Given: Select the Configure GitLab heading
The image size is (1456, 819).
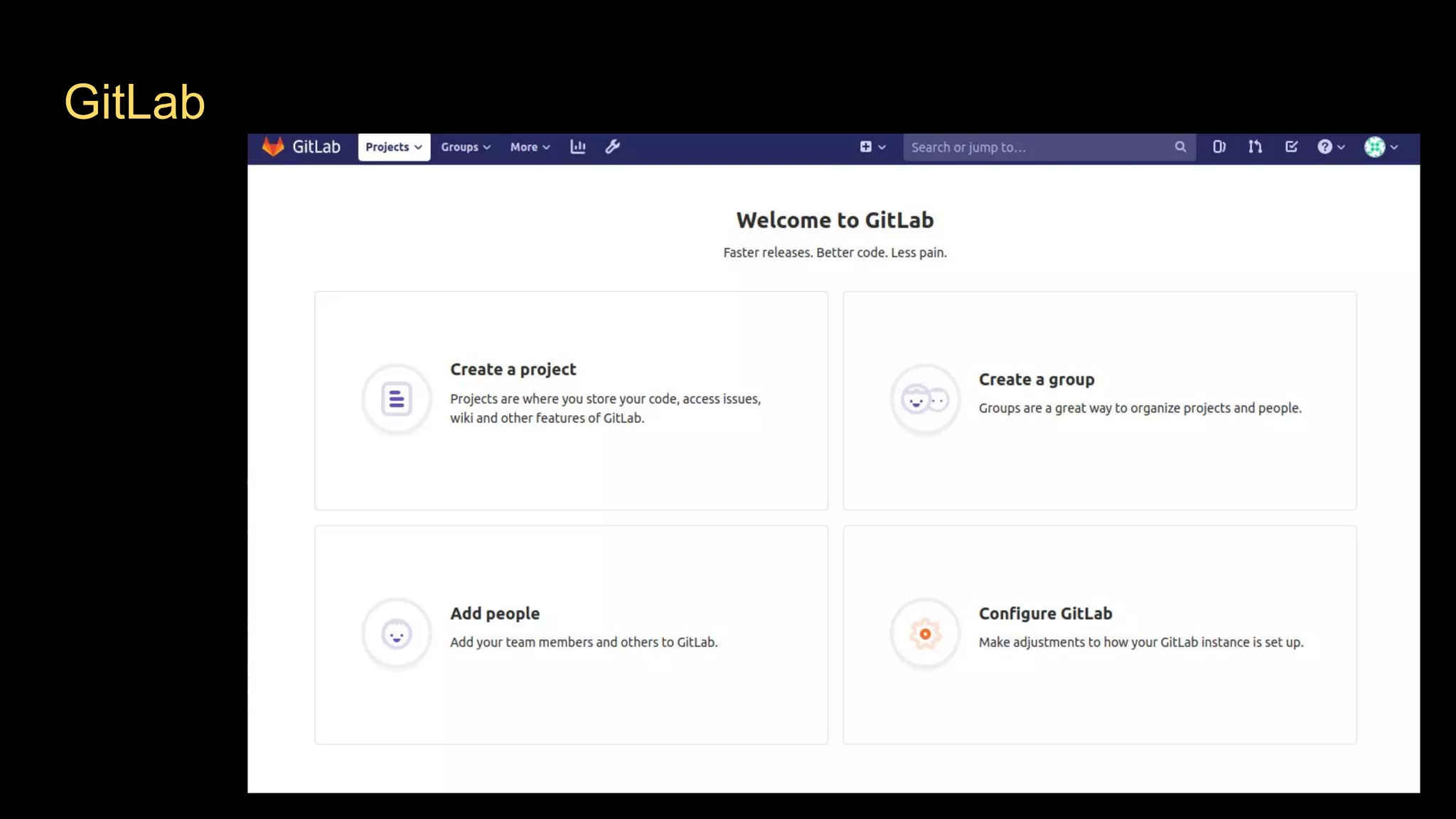Looking at the screenshot, I should pyautogui.click(x=1045, y=614).
